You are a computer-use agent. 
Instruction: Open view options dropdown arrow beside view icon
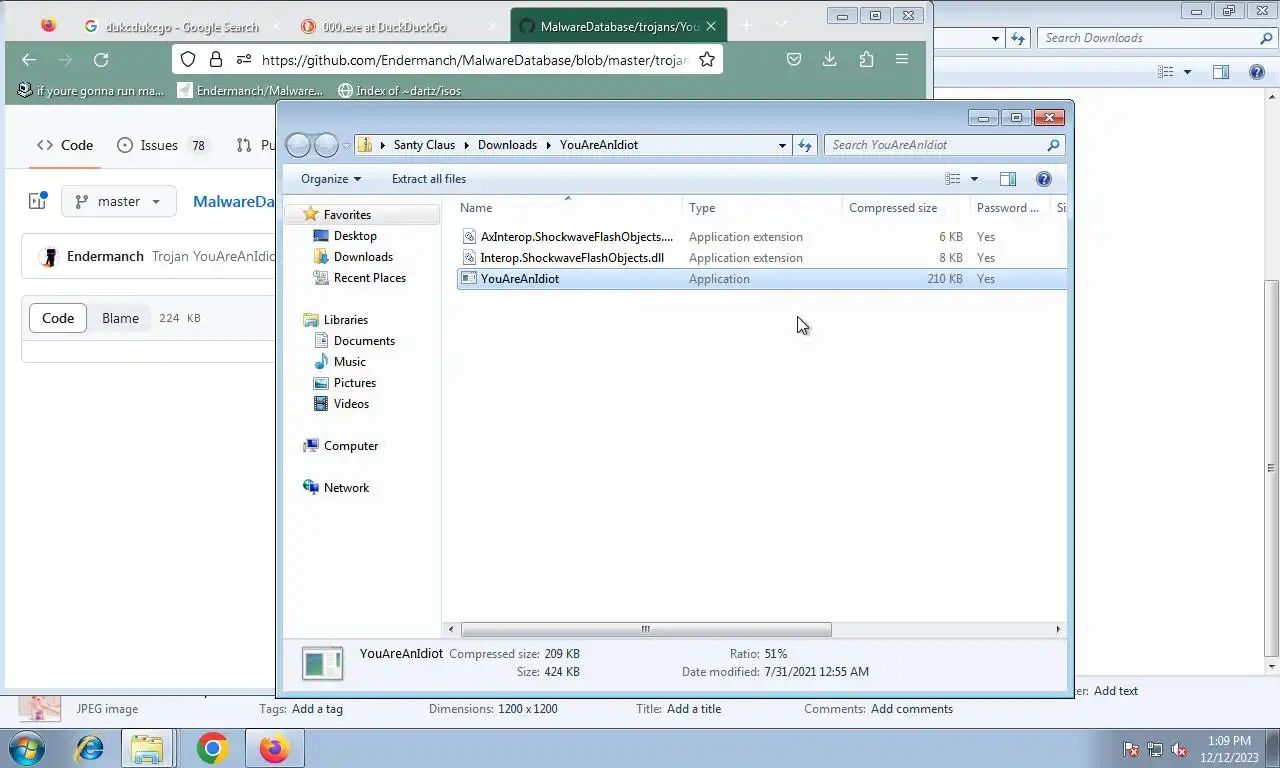(x=974, y=179)
